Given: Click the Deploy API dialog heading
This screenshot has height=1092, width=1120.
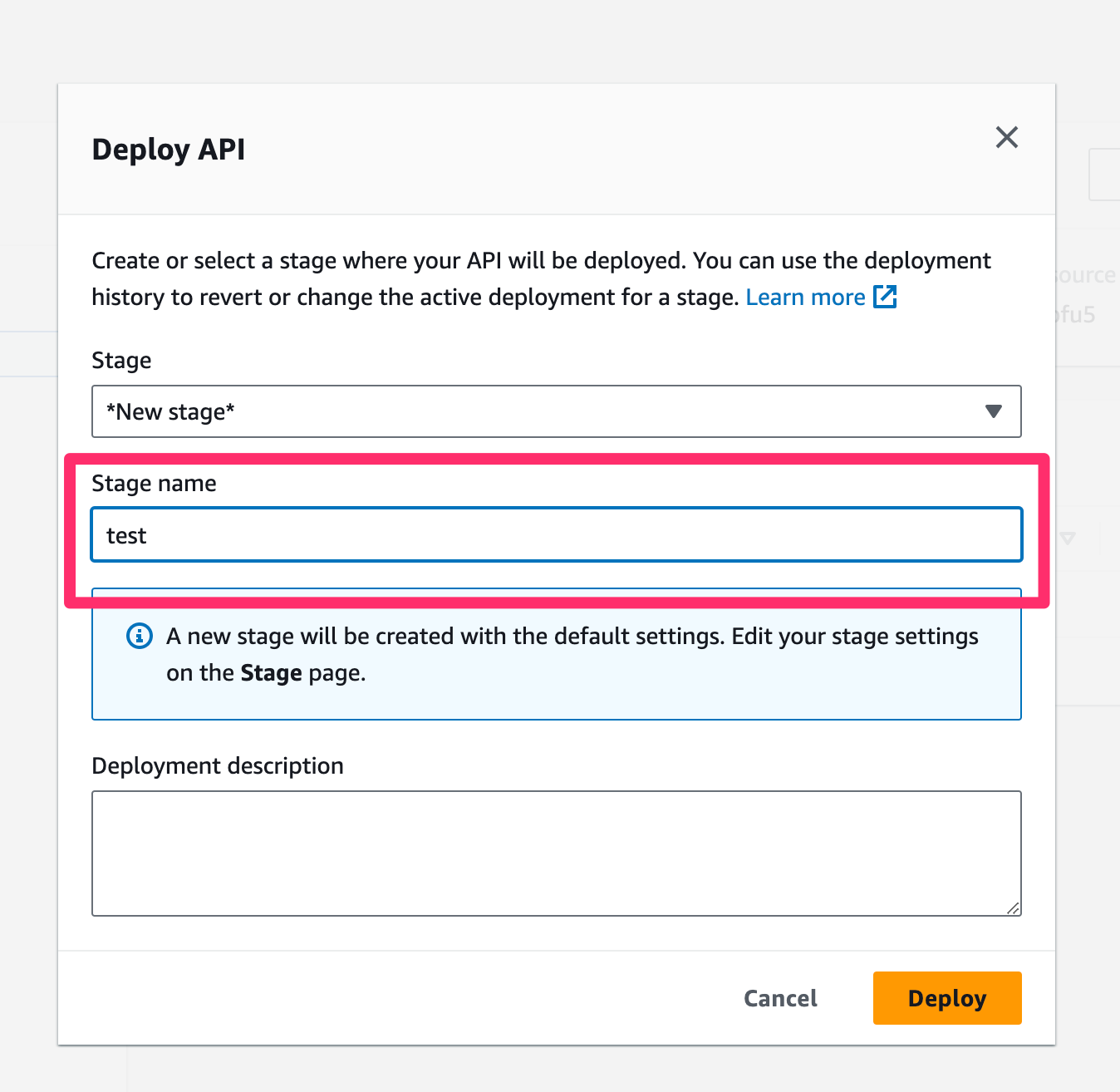Looking at the screenshot, I should click(169, 150).
